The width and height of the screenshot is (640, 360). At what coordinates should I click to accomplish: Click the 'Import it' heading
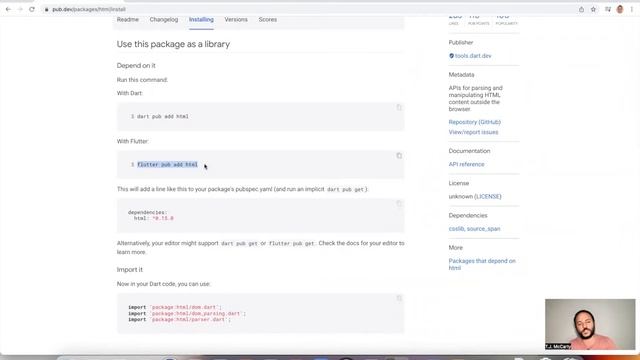(x=130, y=270)
